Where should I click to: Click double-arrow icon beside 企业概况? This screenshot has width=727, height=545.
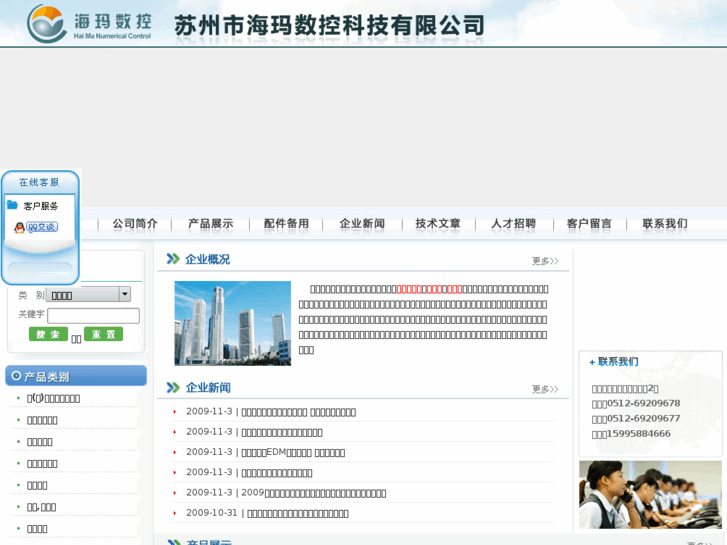173,259
